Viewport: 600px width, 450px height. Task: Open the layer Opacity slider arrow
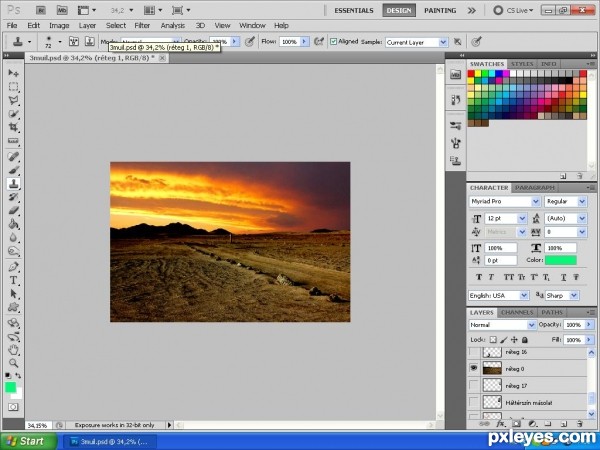[589, 324]
